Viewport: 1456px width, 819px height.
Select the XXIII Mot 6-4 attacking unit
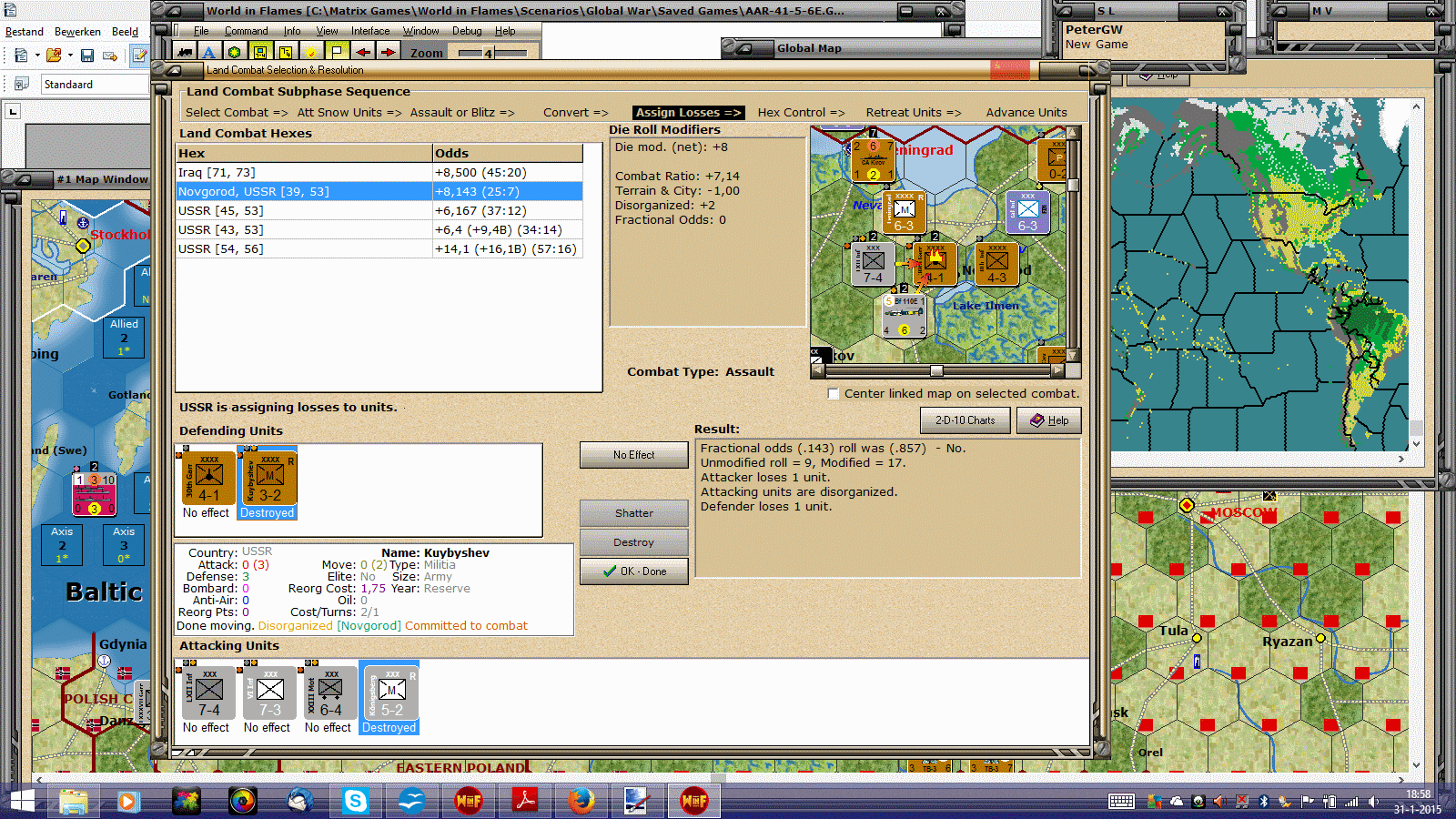pos(329,692)
